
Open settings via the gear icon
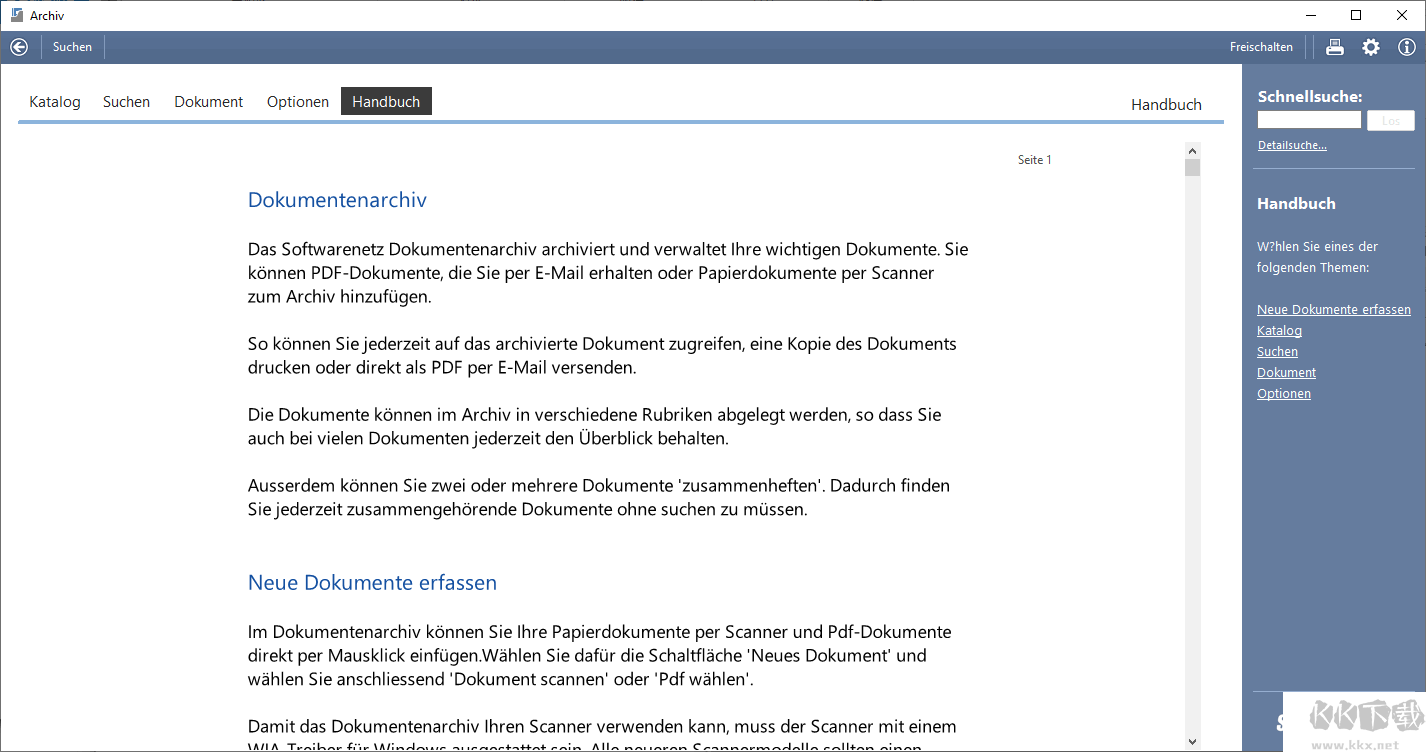coord(1371,47)
